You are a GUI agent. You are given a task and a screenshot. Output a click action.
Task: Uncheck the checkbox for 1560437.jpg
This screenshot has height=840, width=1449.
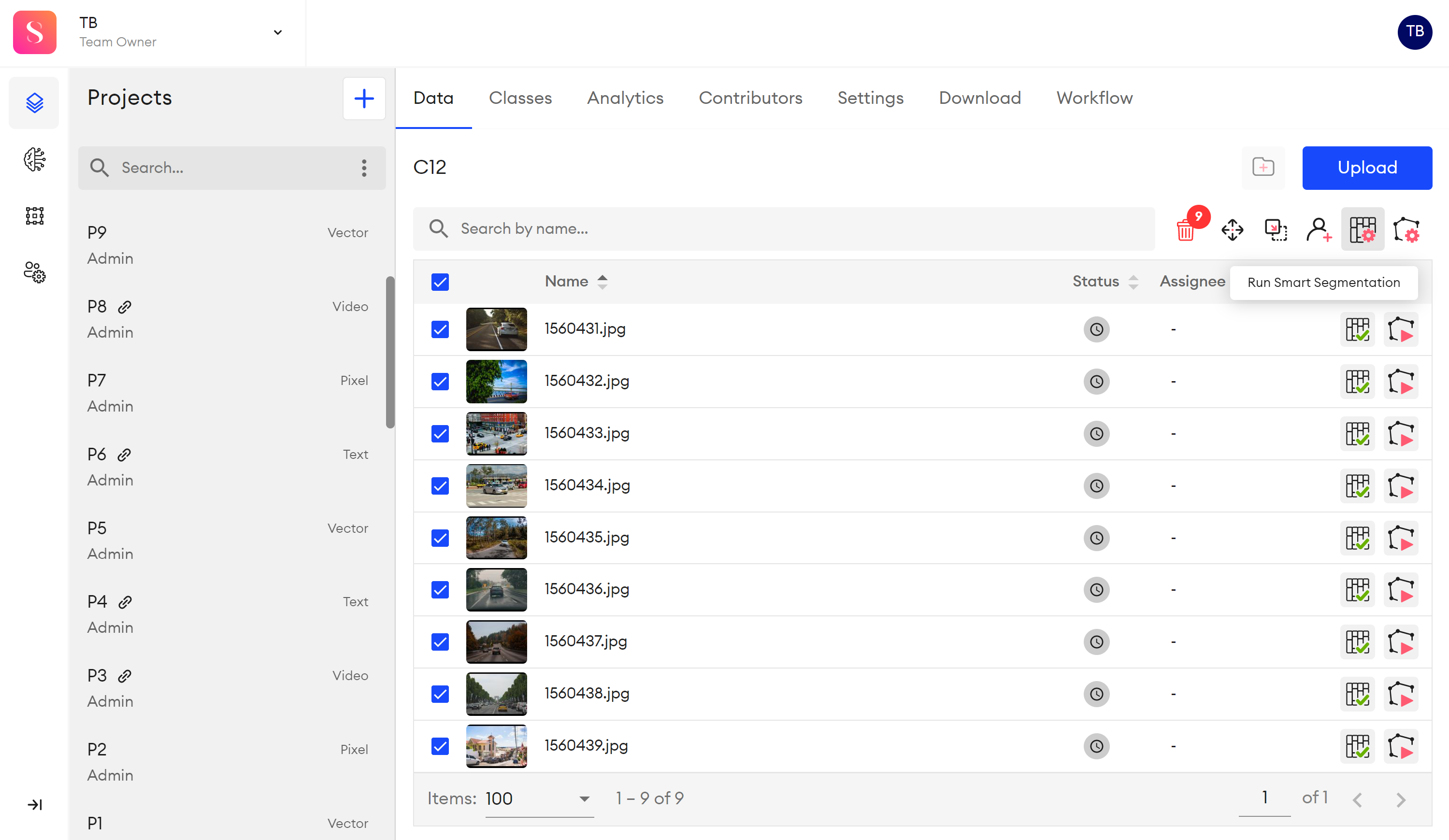tap(440, 641)
